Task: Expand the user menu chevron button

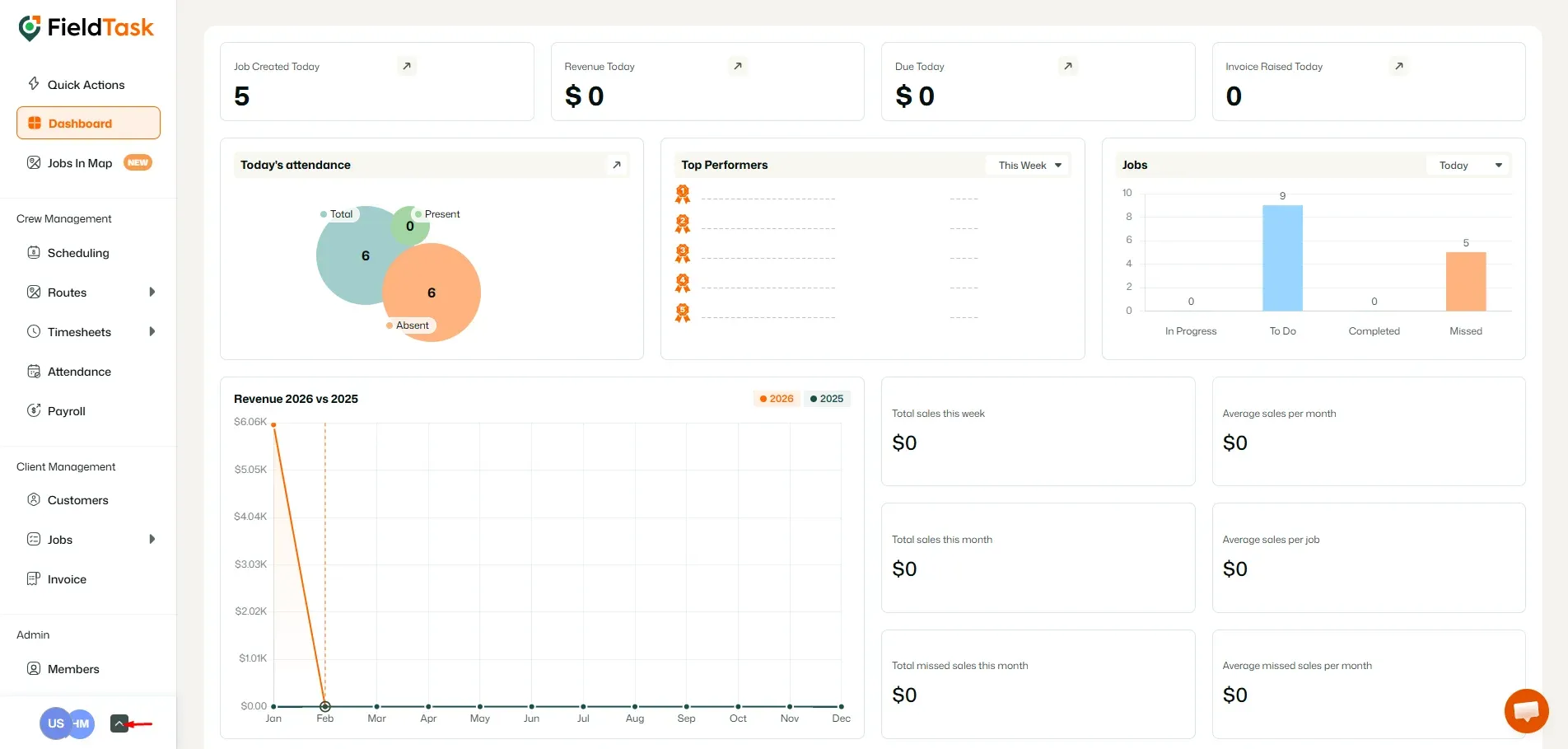Action: click(x=119, y=723)
